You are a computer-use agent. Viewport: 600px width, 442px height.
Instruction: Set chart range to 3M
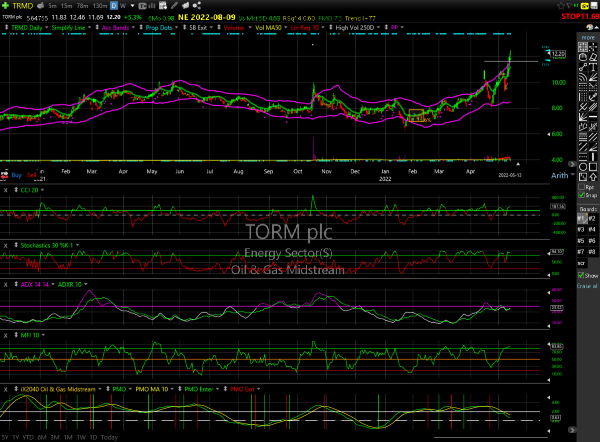pyautogui.click(x=55, y=437)
